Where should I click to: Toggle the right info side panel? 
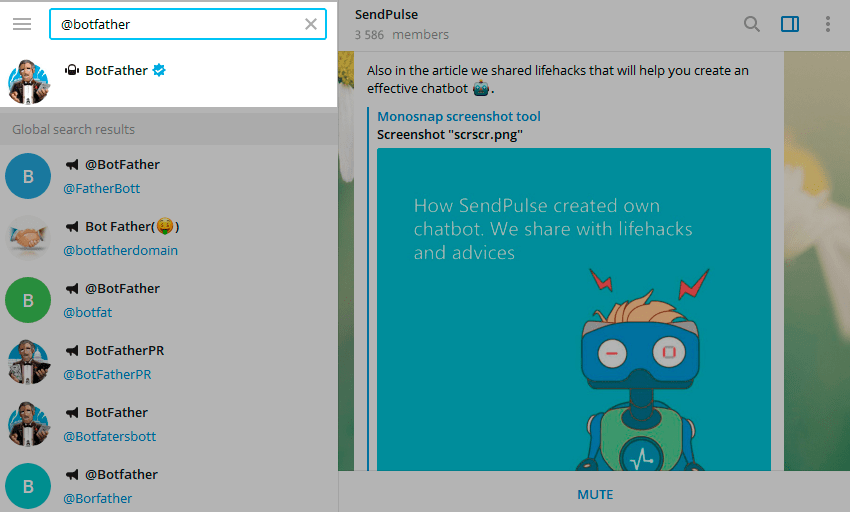coord(790,24)
